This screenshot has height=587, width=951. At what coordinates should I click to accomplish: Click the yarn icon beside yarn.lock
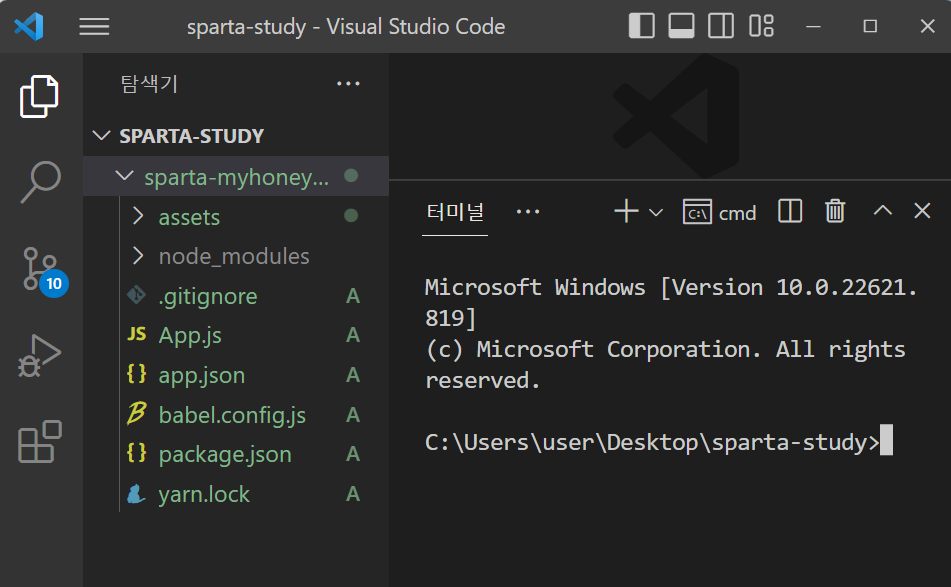click(x=136, y=494)
